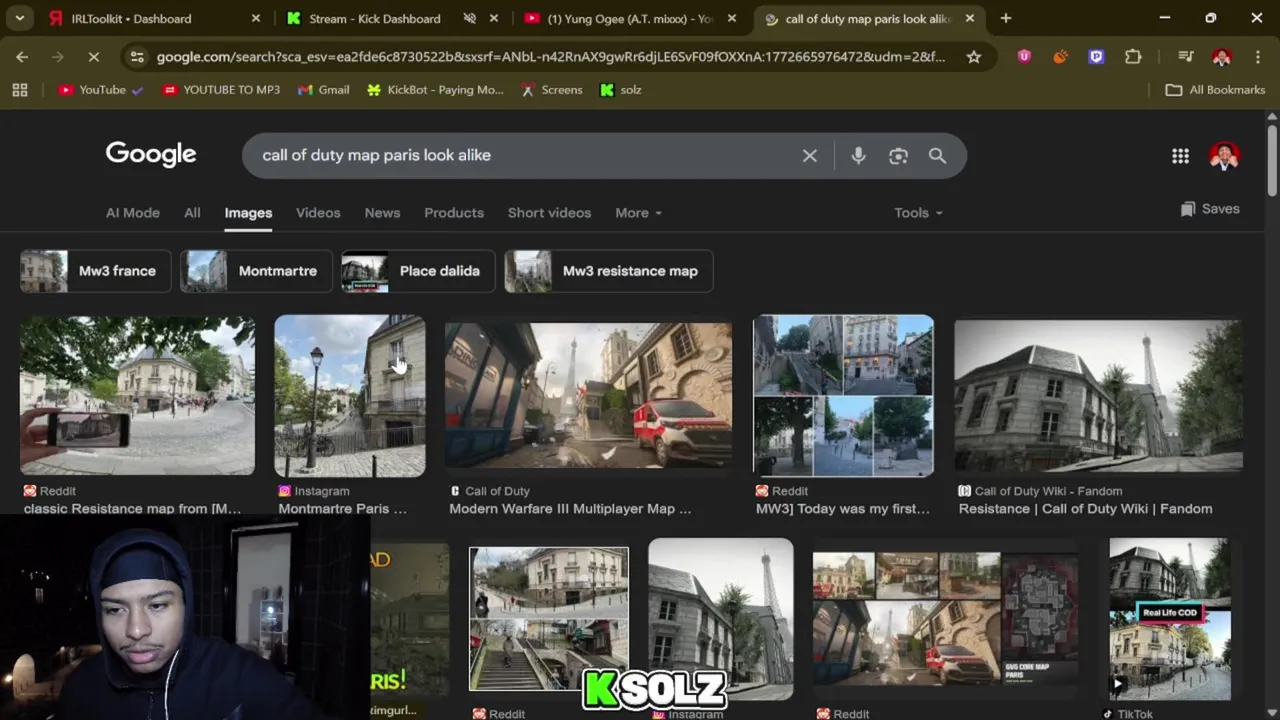
Task: Filter by Mw3 resistance map chip
Action: point(608,271)
